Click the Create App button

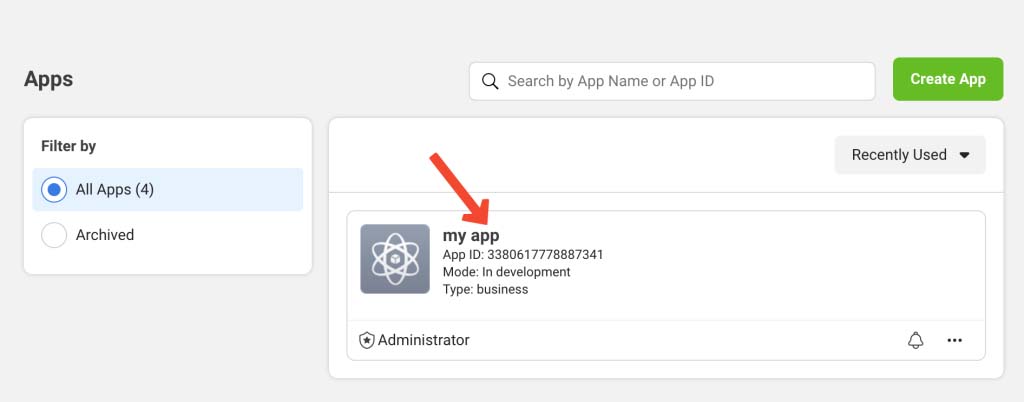[948, 79]
